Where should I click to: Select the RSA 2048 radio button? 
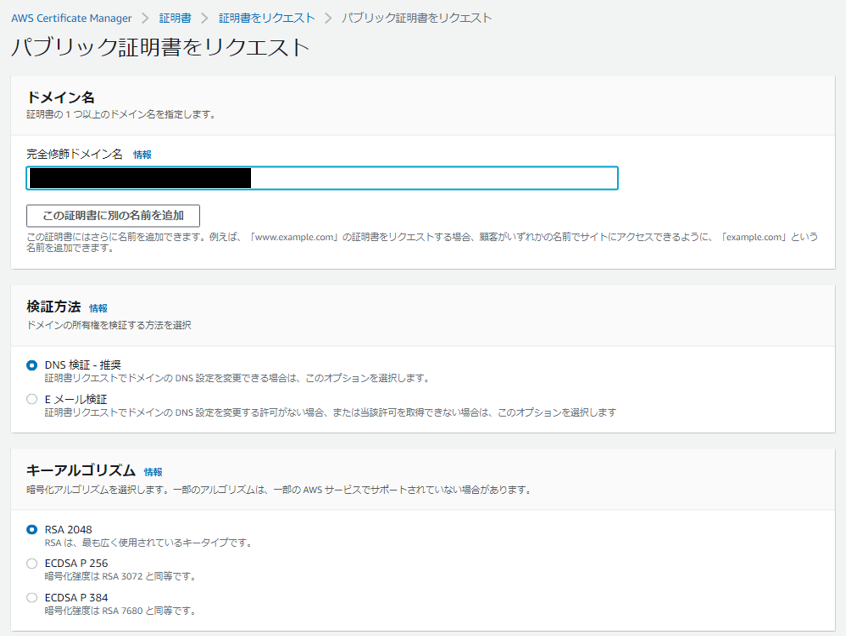tap(31, 530)
